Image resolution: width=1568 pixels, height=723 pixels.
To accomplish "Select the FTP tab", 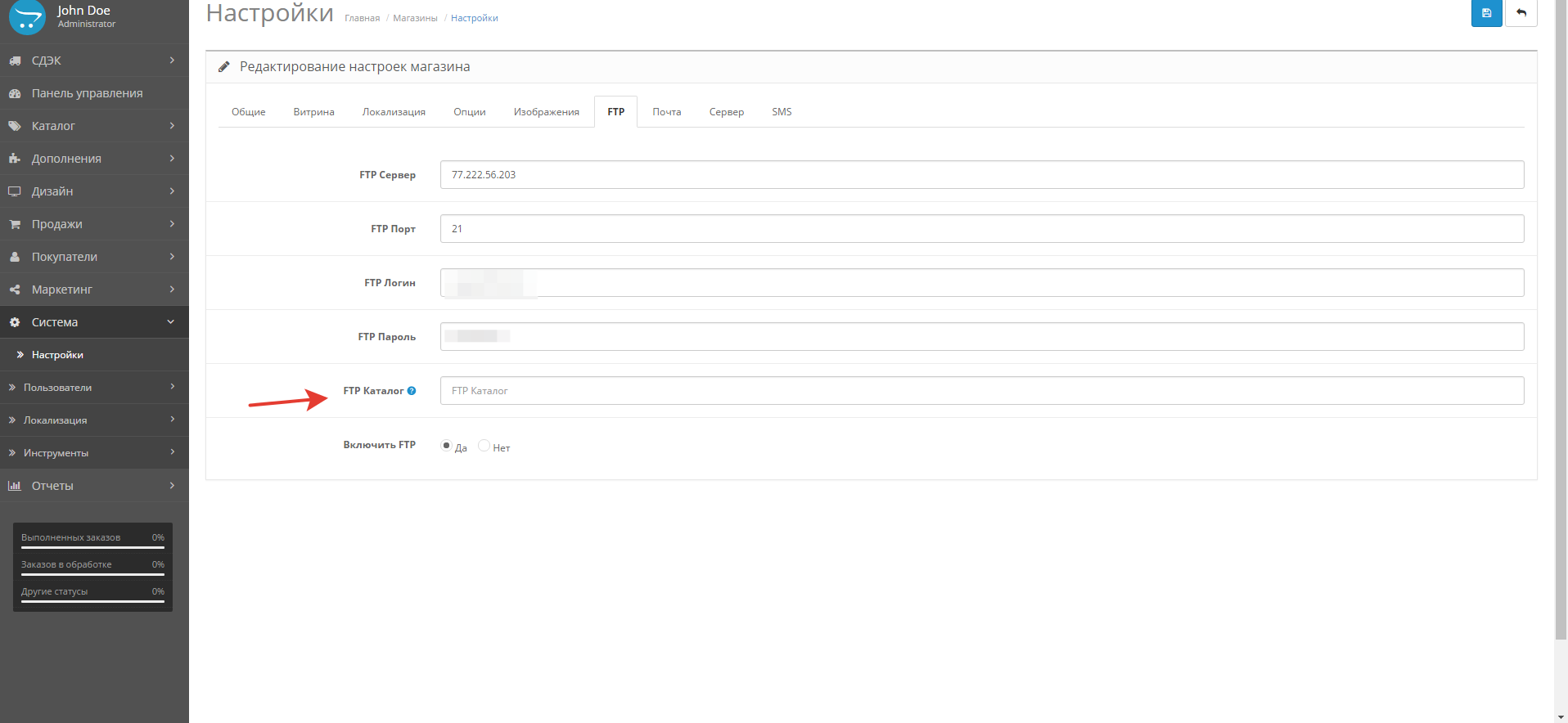I will (x=616, y=112).
